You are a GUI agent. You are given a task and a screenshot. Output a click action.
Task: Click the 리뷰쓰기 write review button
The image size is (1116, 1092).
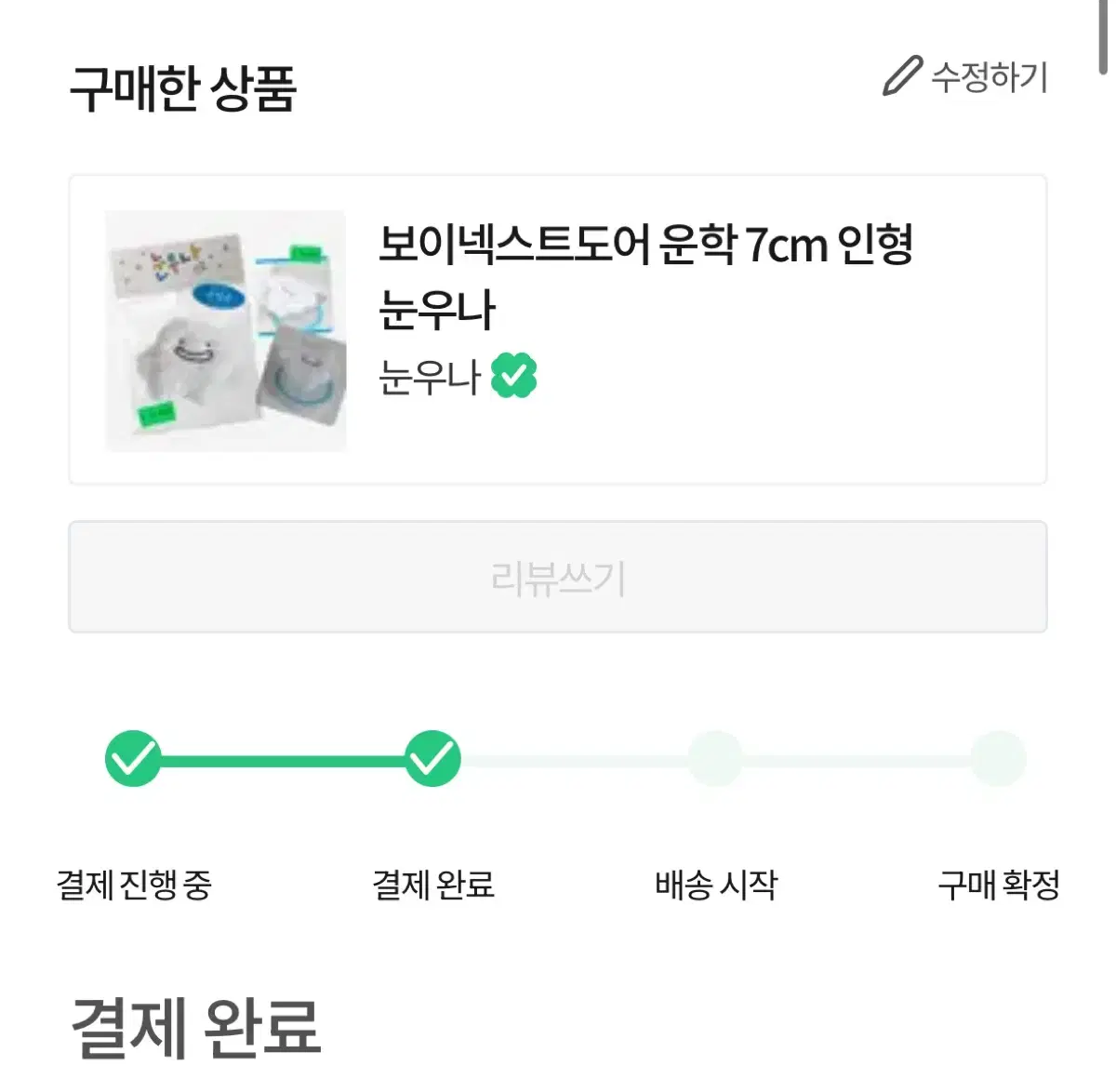click(x=558, y=577)
